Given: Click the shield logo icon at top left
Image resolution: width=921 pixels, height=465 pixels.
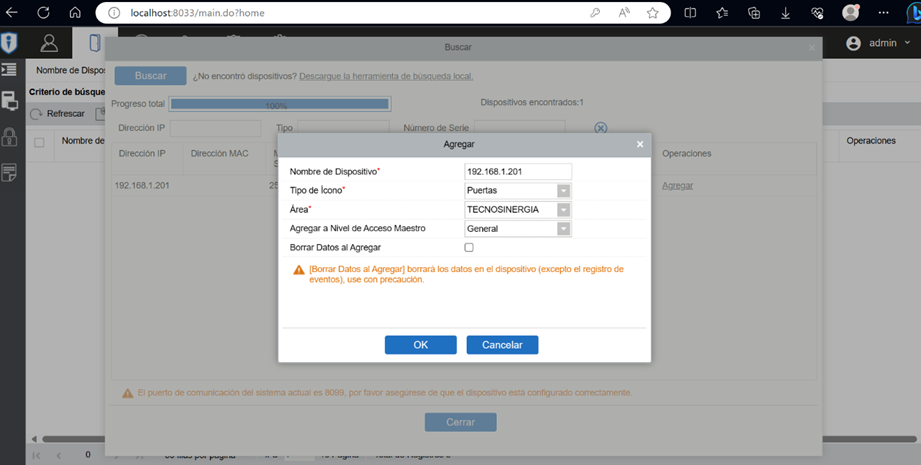Looking at the screenshot, I should (x=9, y=44).
